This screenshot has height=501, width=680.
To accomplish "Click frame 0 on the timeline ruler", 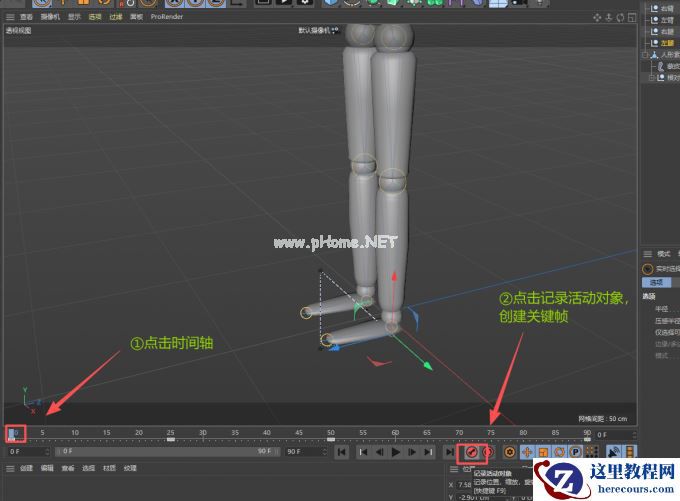I will pyautogui.click(x=14, y=433).
